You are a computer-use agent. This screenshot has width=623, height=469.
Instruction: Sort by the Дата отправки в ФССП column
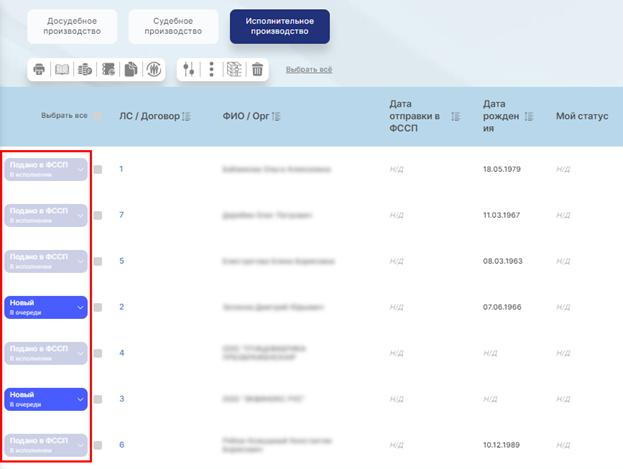tap(455, 116)
